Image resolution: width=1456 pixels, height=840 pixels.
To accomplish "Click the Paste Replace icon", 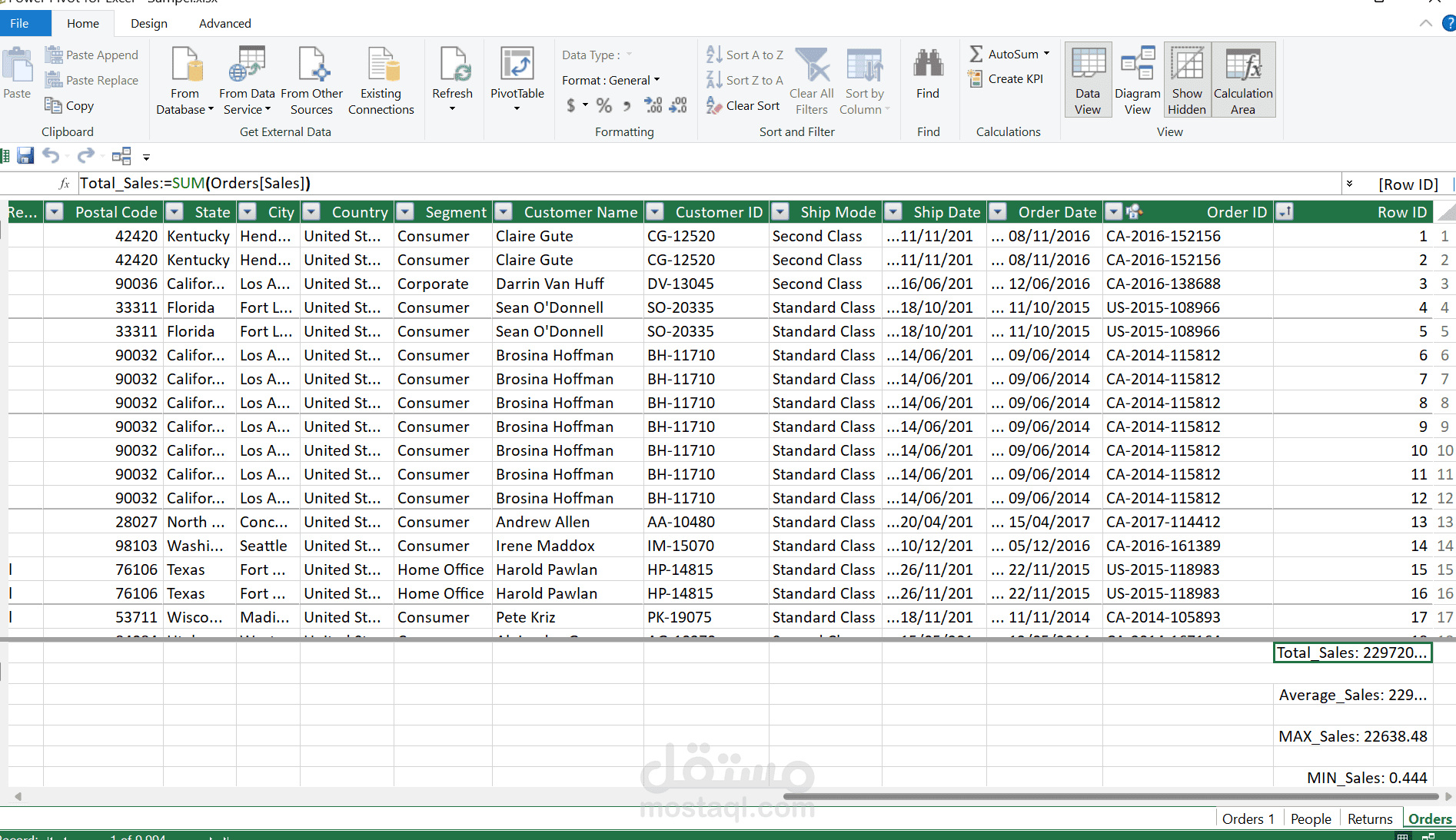I will point(53,80).
